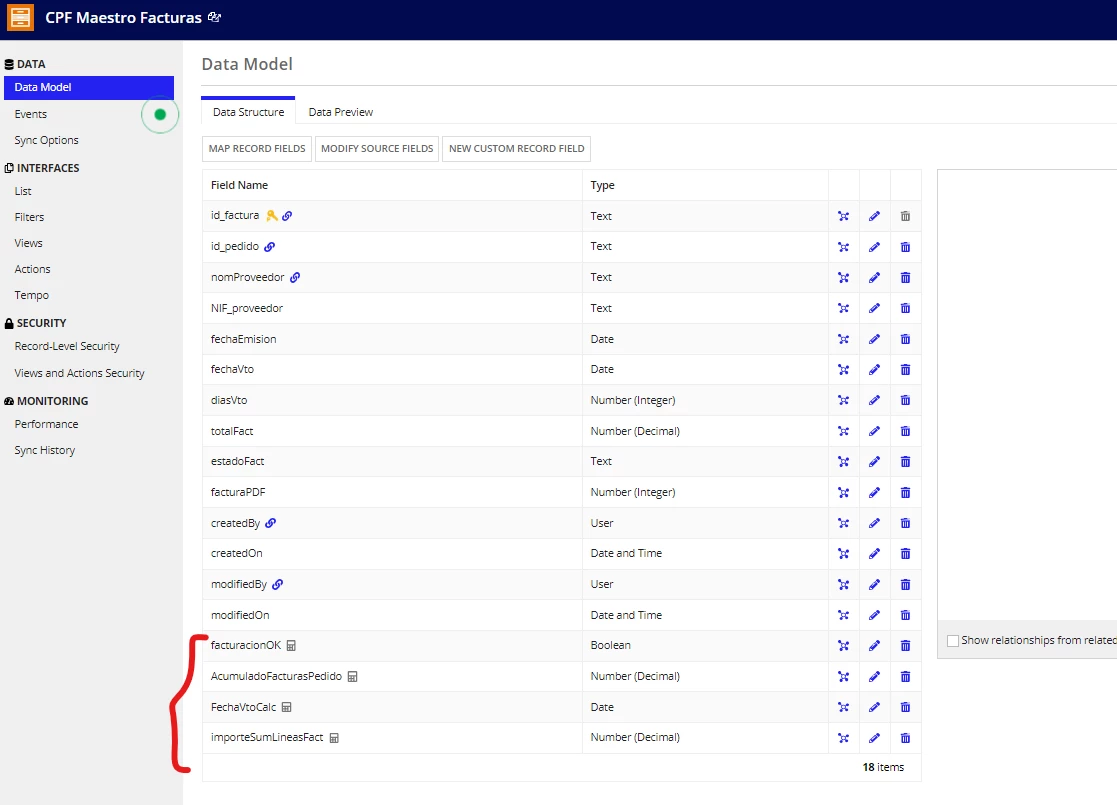The image size is (1117, 805).
Task: View relationships icon for createdBy row
Action: point(843,523)
